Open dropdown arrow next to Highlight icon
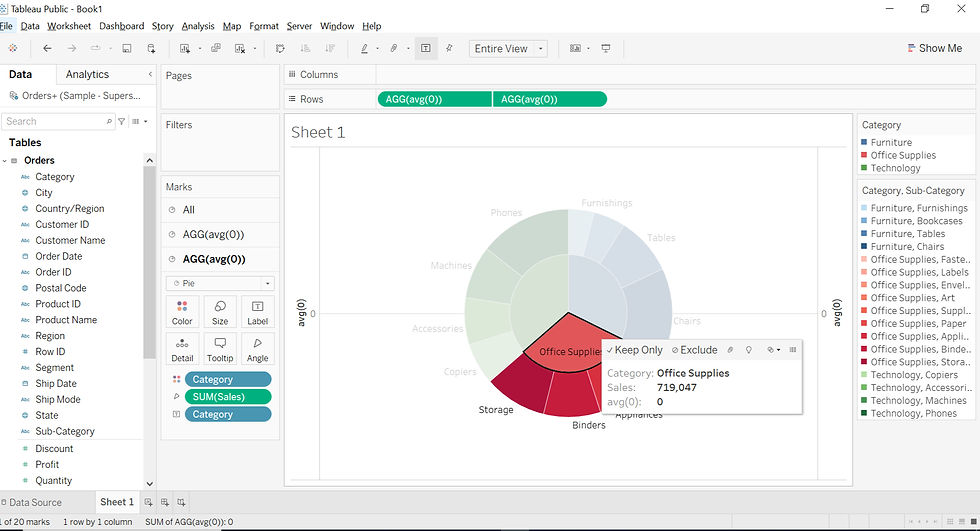 (x=378, y=49)
